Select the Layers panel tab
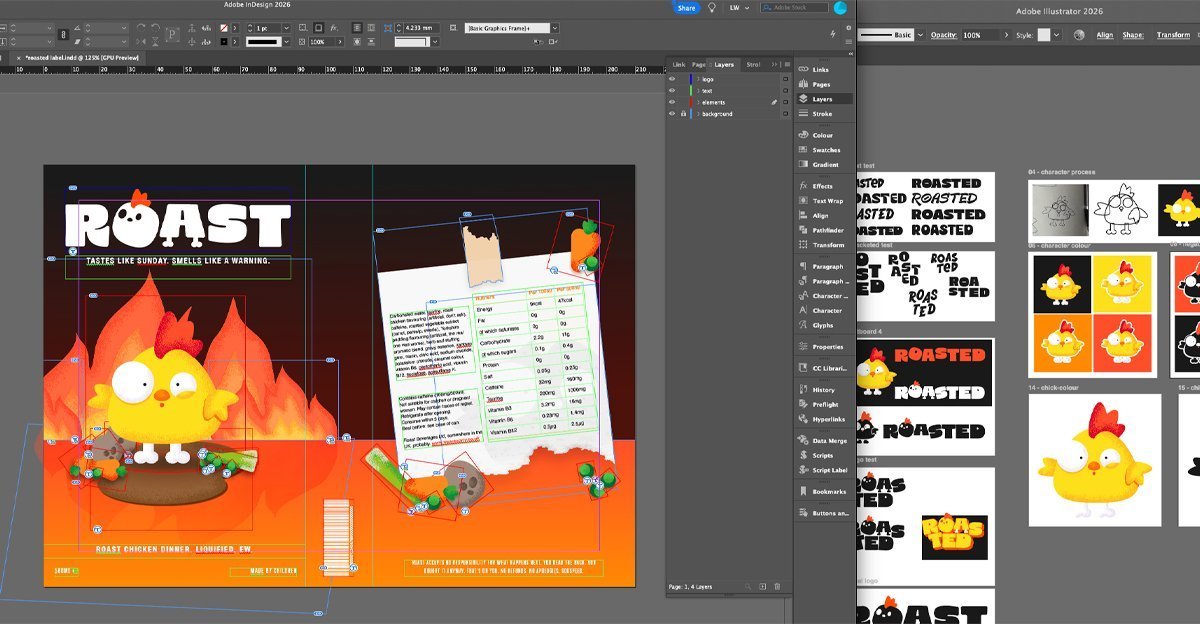 pos(723,64)
